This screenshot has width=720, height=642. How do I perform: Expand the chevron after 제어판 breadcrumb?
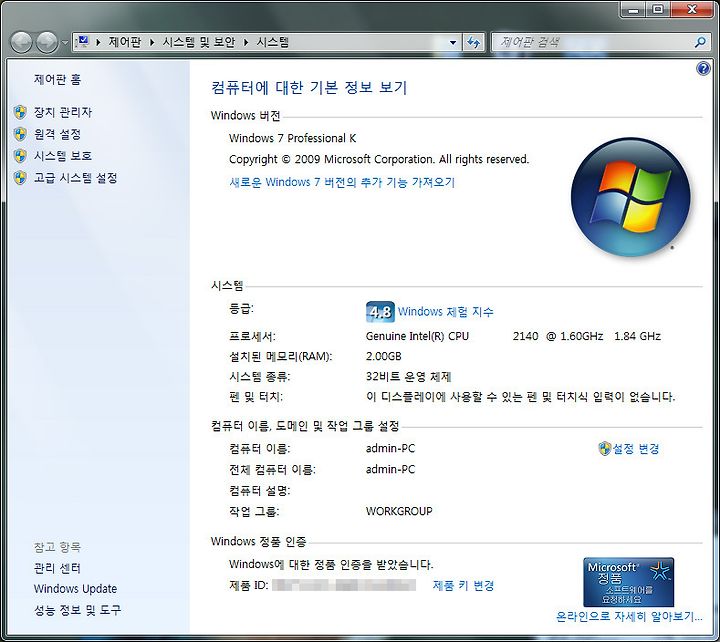coord(152,42)
